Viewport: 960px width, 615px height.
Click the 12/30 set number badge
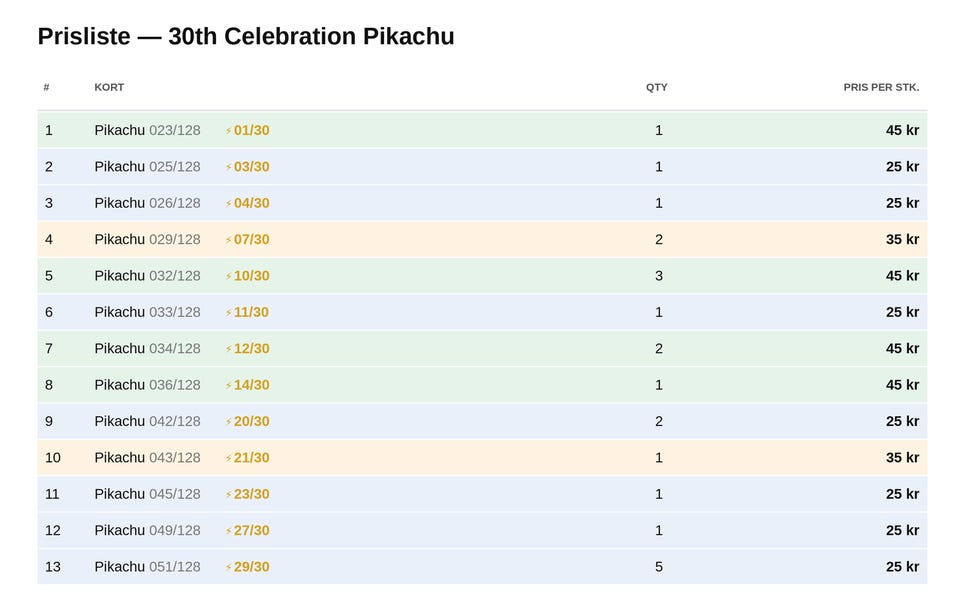[251, 349]
